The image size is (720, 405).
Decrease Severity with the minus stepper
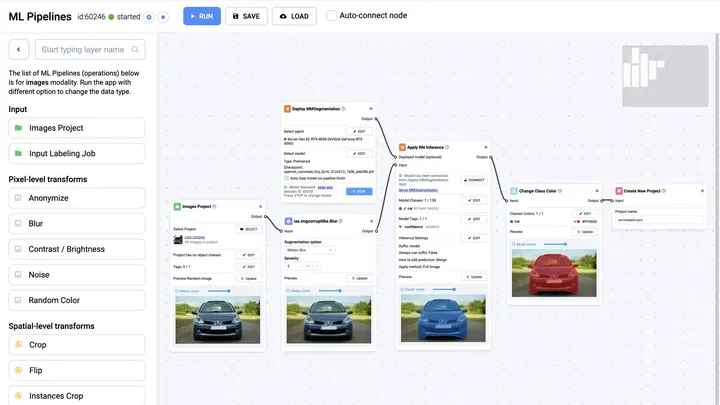(308, 266)
